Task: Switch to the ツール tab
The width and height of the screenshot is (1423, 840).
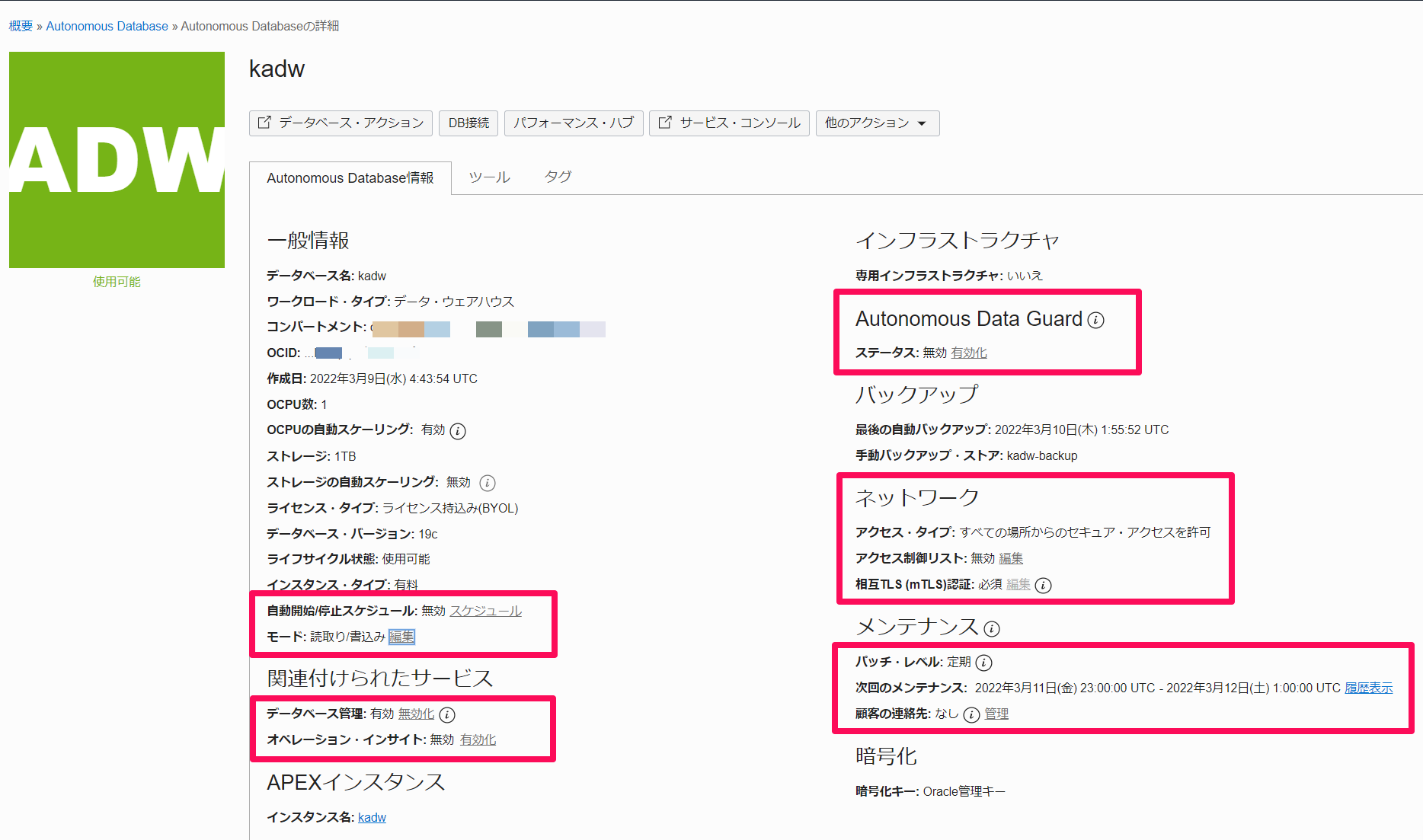Action: click(x=489, y=177)
